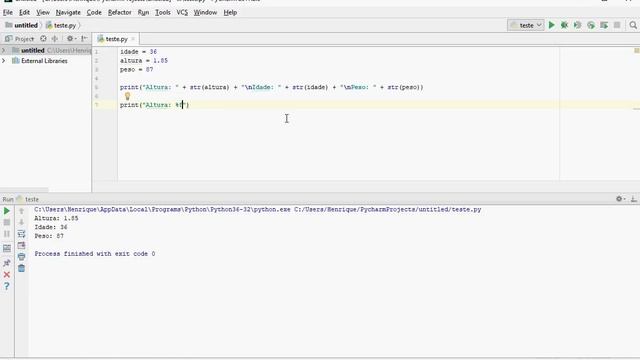
Task: Click the code line 'altura = 1.85'
Action: coord(144,61)
